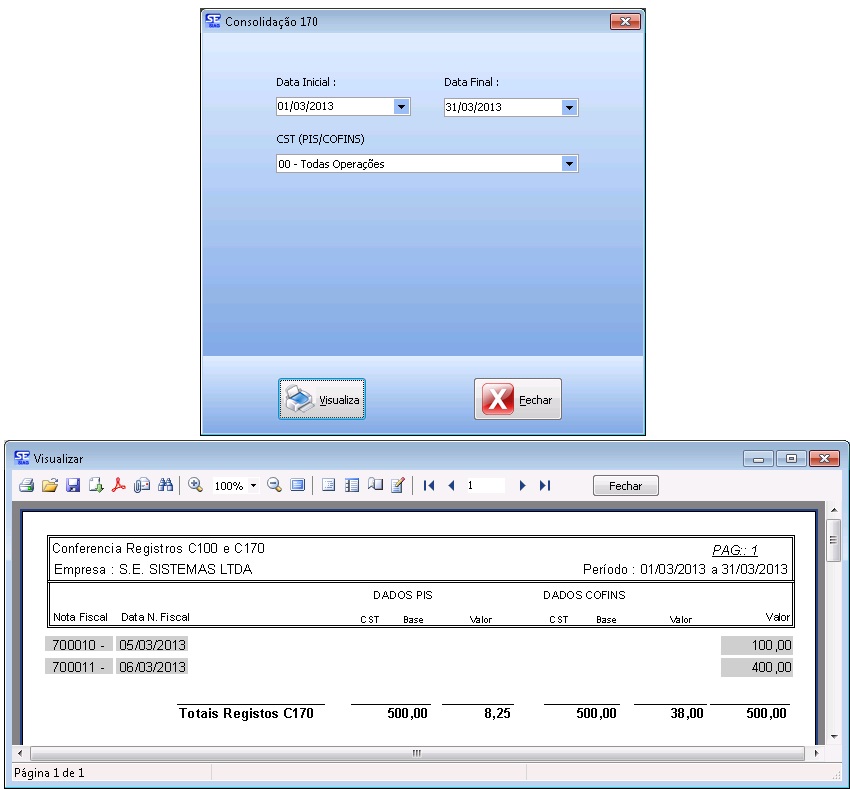Click the horizontal scrollbar of report

(417, 752)
